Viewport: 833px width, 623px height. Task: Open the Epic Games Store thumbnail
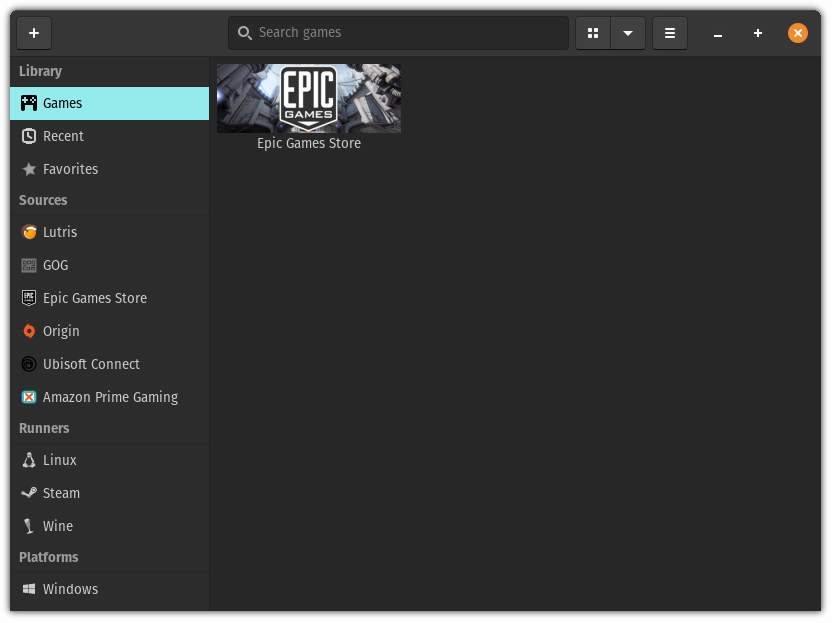(308, 98)
